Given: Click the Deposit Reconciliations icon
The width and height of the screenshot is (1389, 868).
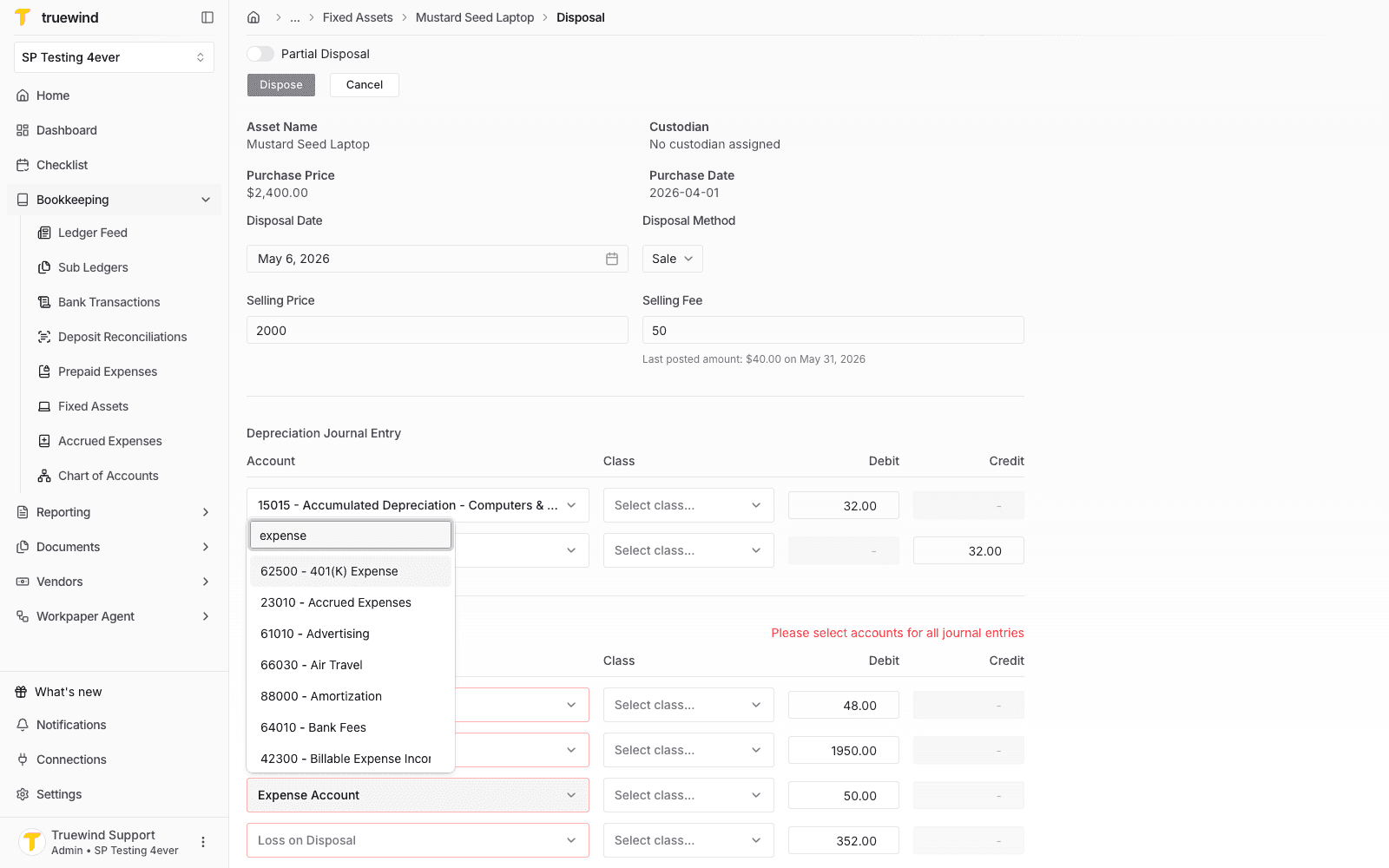Looking at the screenshot, I should (x=44, y=337).
